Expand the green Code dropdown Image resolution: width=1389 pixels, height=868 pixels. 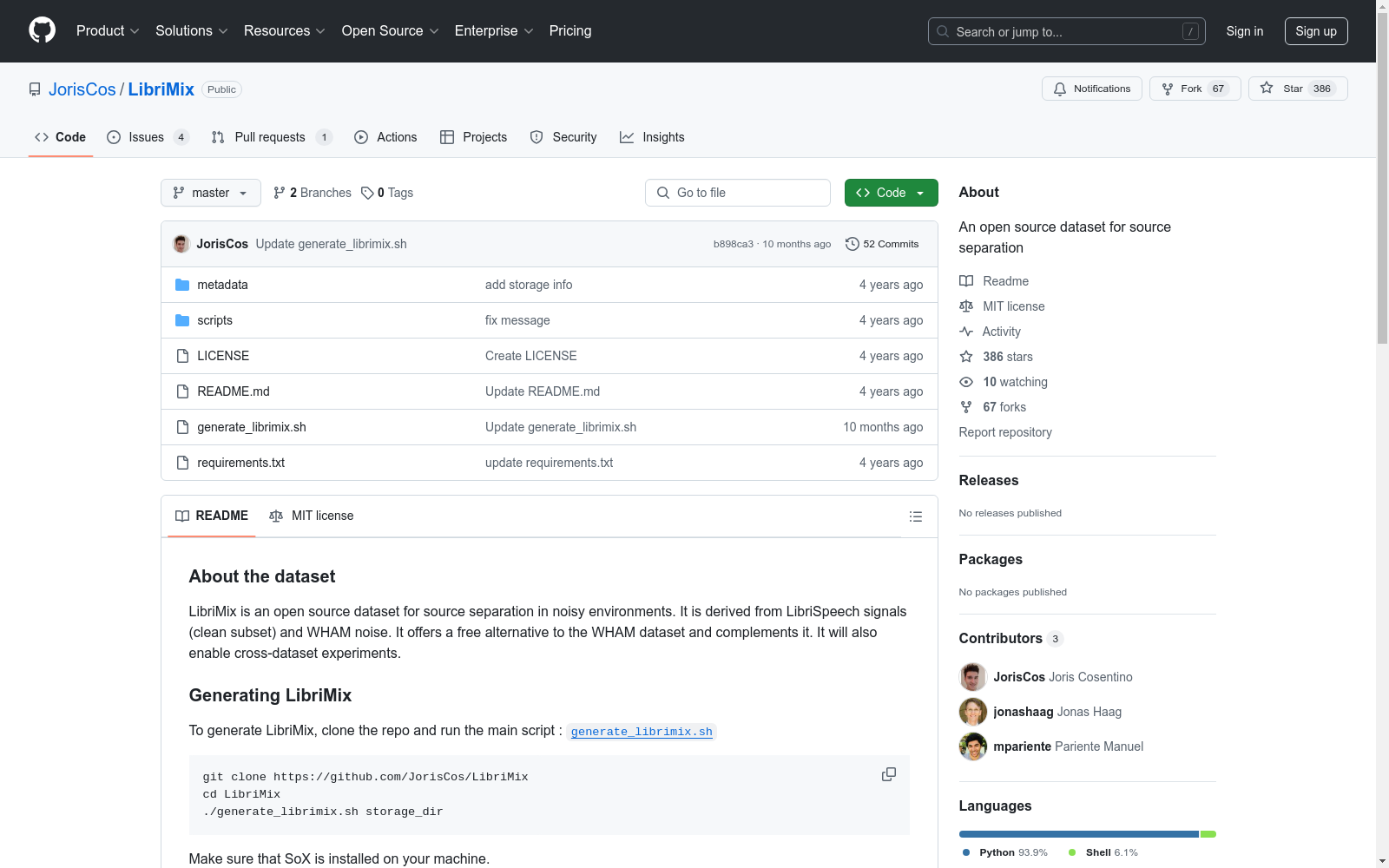coord(892,193)
